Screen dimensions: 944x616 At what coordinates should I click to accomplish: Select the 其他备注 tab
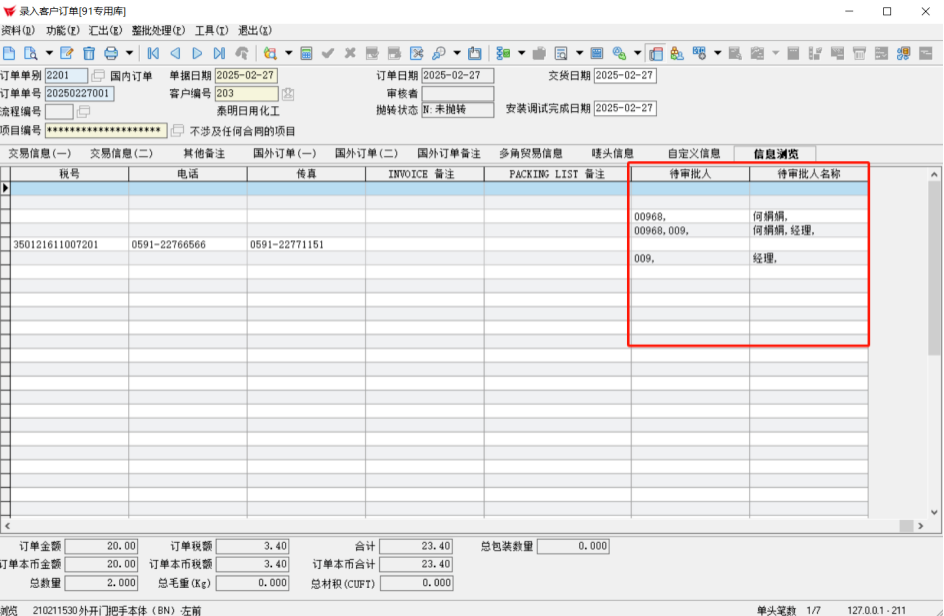(204, 154)
